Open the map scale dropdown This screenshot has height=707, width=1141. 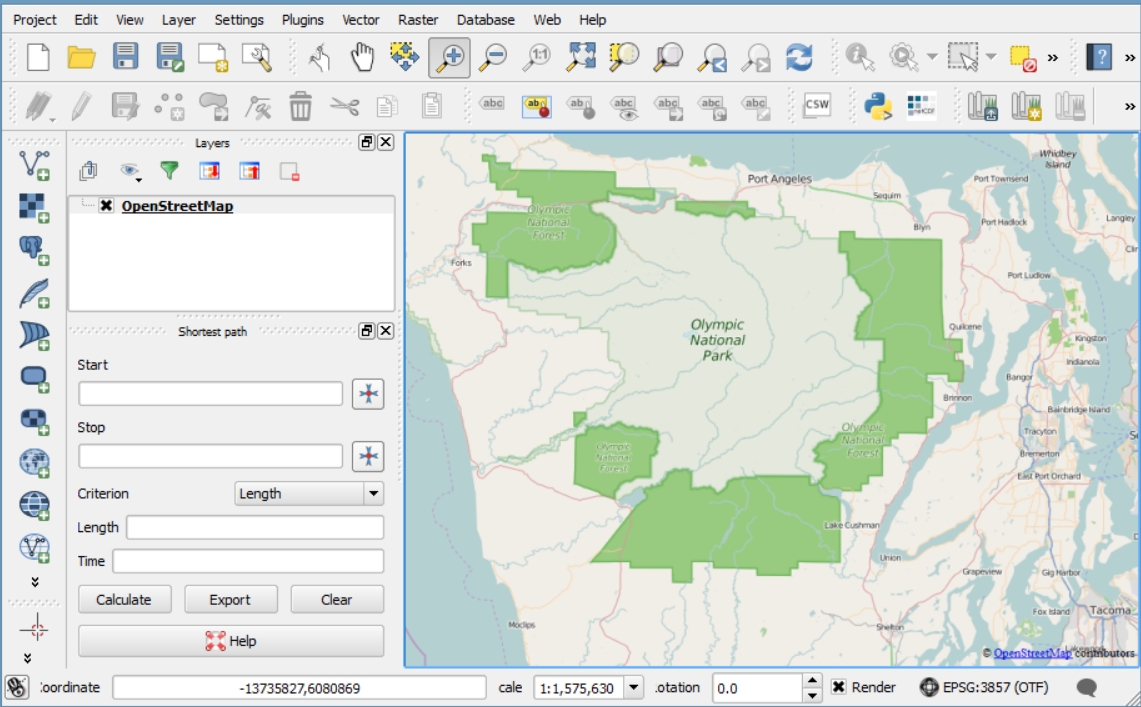(633, 688)
